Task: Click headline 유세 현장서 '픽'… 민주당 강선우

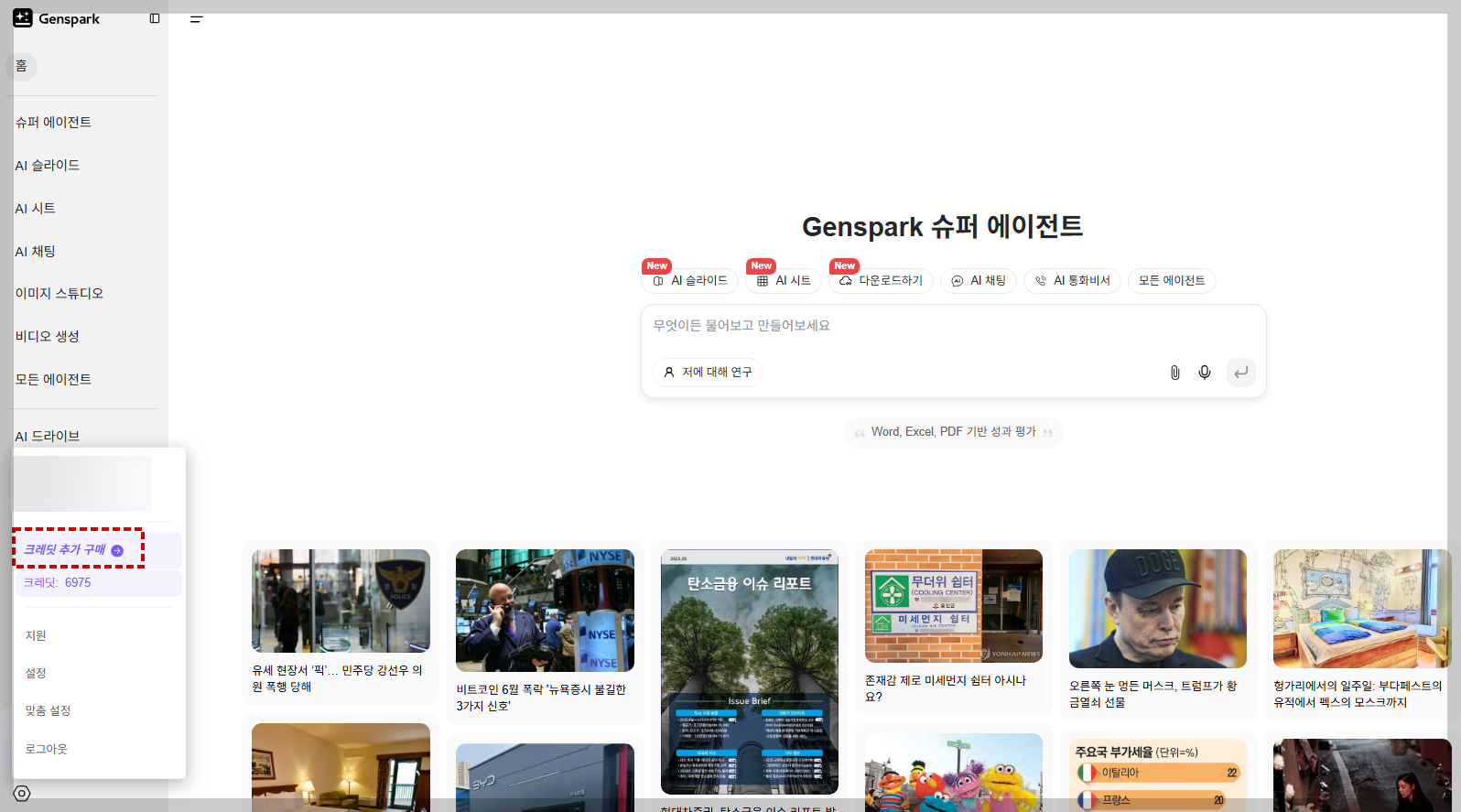Action: (x=337, y=678)
